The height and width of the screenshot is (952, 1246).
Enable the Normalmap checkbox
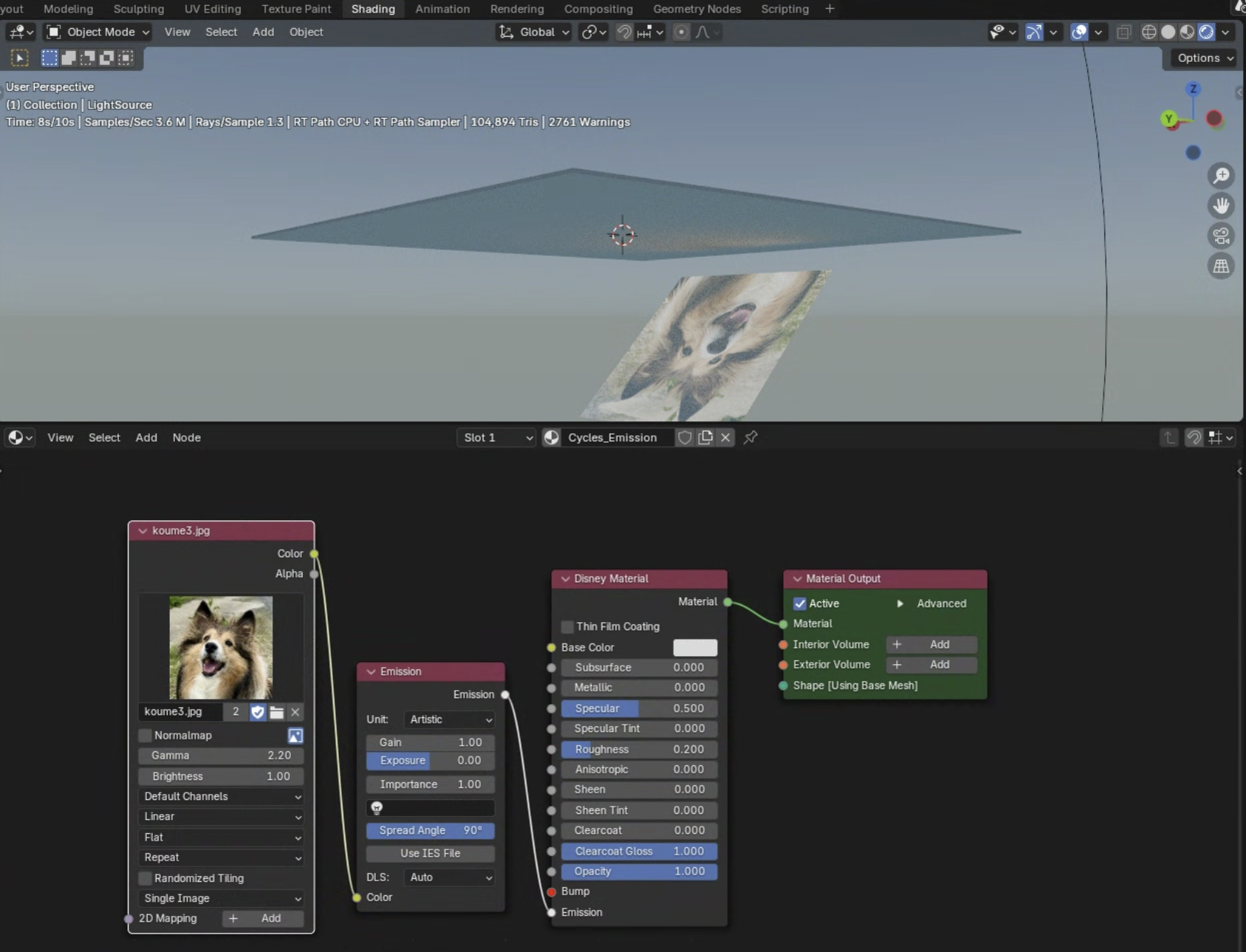145,736
